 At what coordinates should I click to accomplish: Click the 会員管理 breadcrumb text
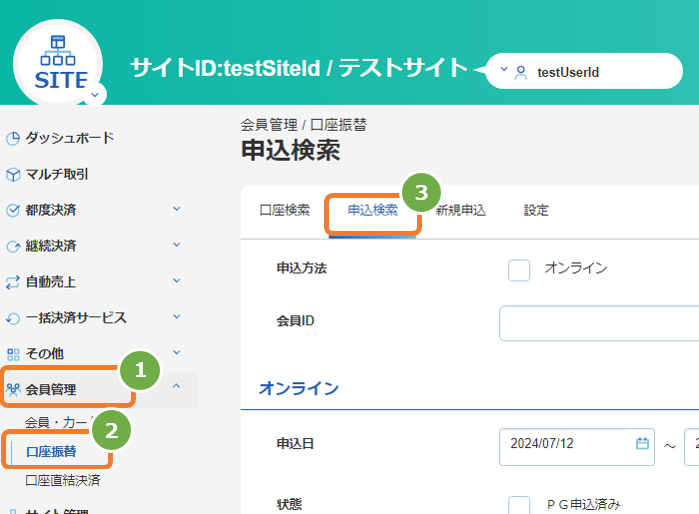pyautogui.click(x=269, y=125)
